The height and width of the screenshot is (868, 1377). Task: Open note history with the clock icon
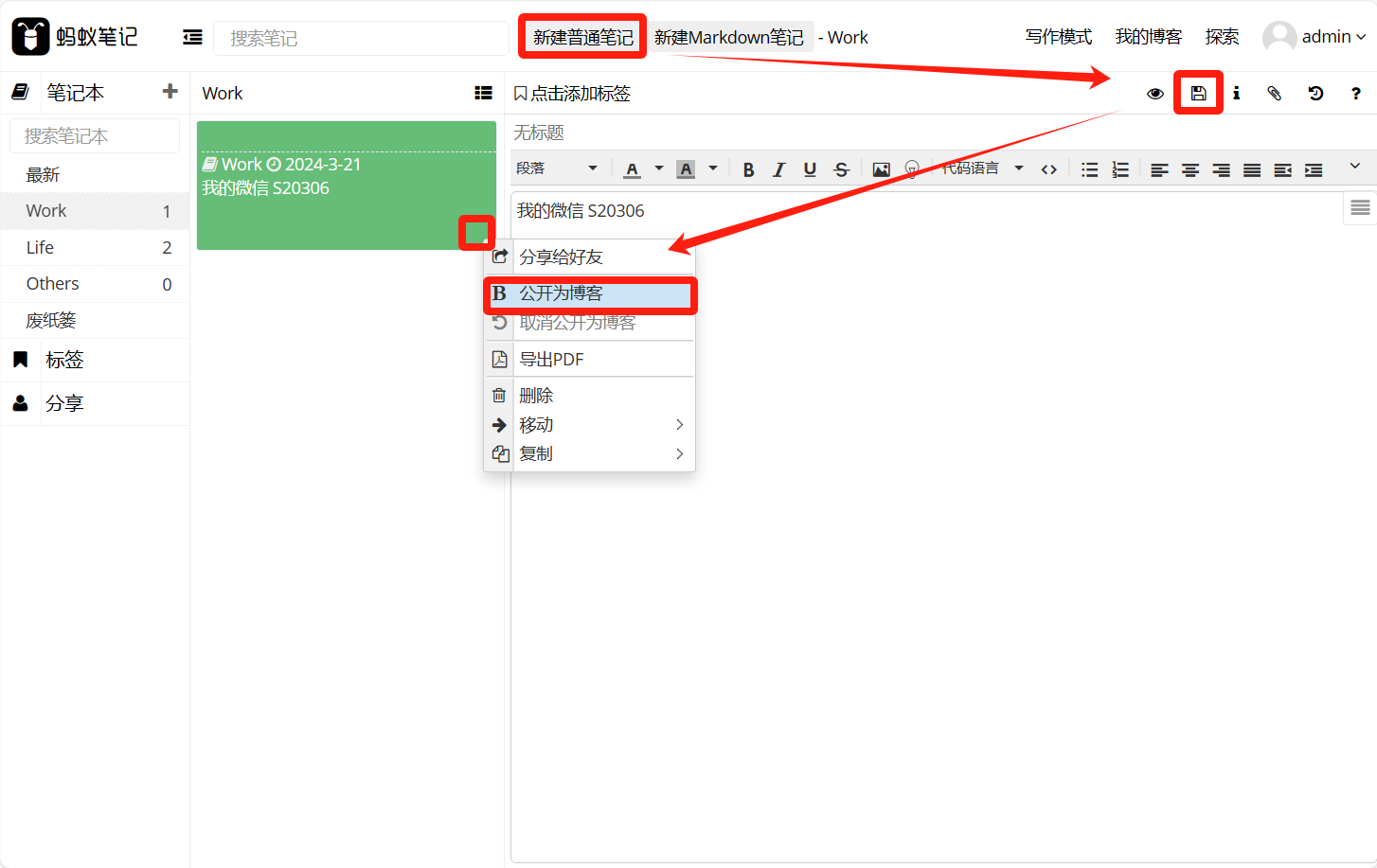pyautogui.click(x=1315, y=93)
